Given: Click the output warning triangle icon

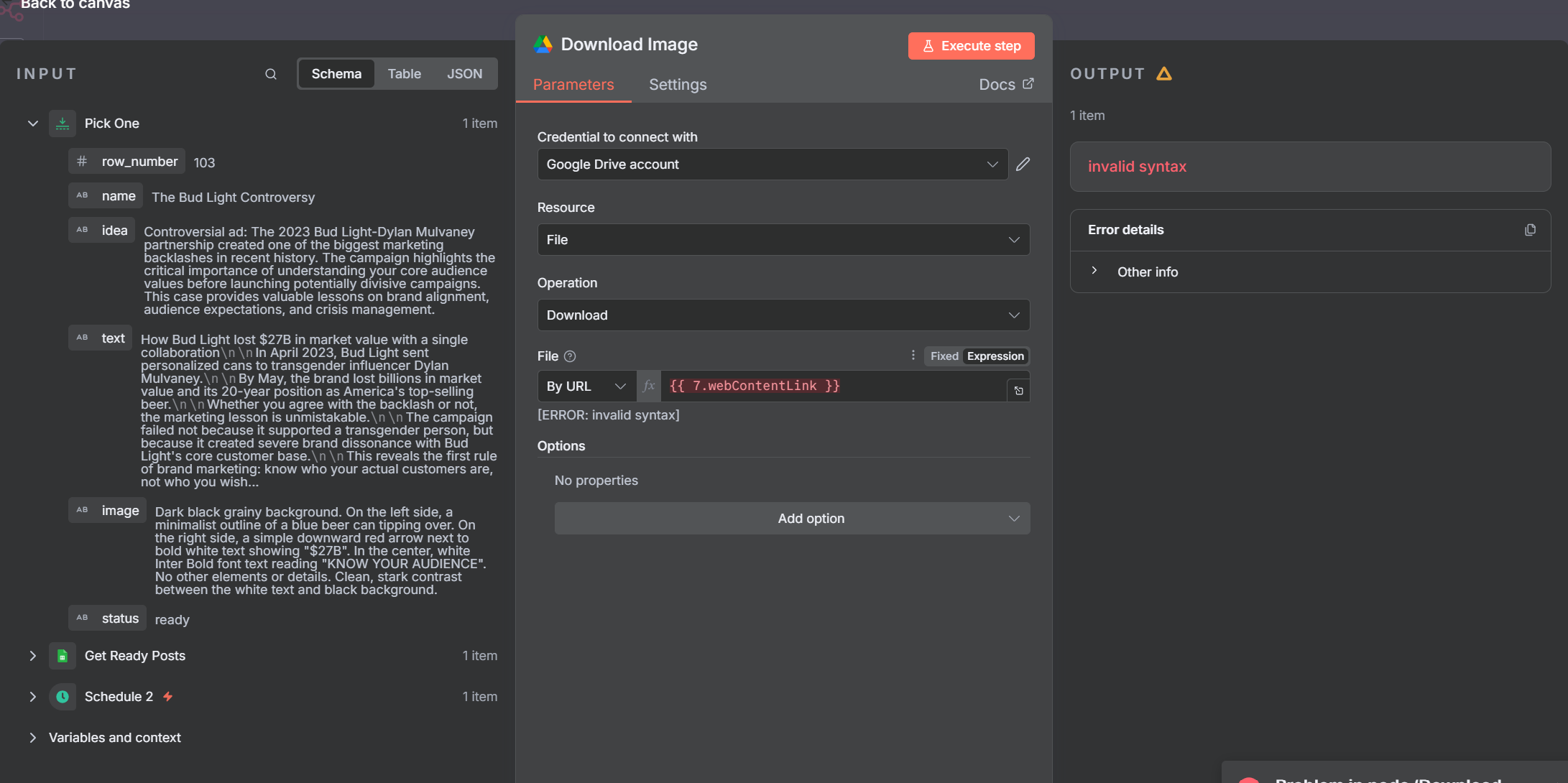Looking at the screenshot, I should (x=1164, y=73).
